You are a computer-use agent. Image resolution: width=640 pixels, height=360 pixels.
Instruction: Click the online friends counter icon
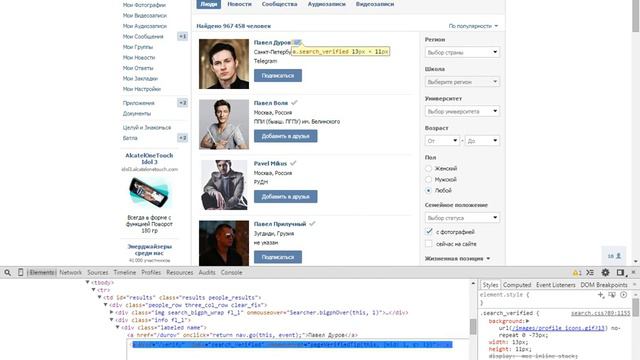[614, 256]
